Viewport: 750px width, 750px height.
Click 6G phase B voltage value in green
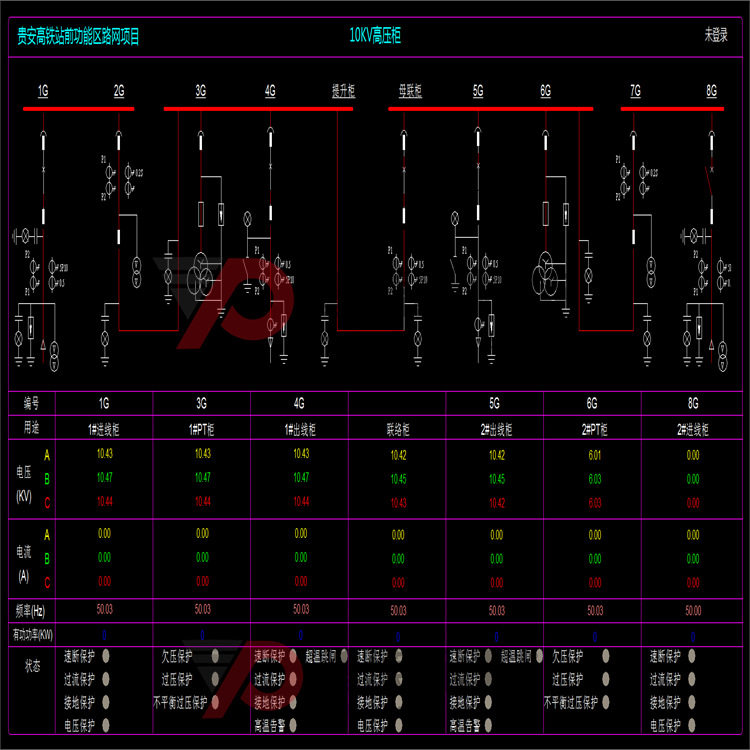595,479
